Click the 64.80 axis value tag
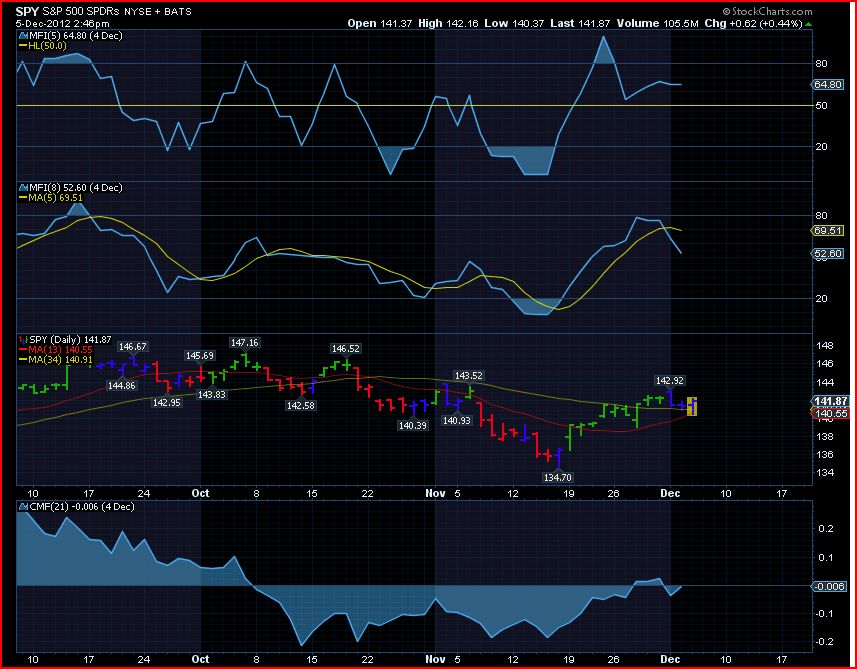 828,85
